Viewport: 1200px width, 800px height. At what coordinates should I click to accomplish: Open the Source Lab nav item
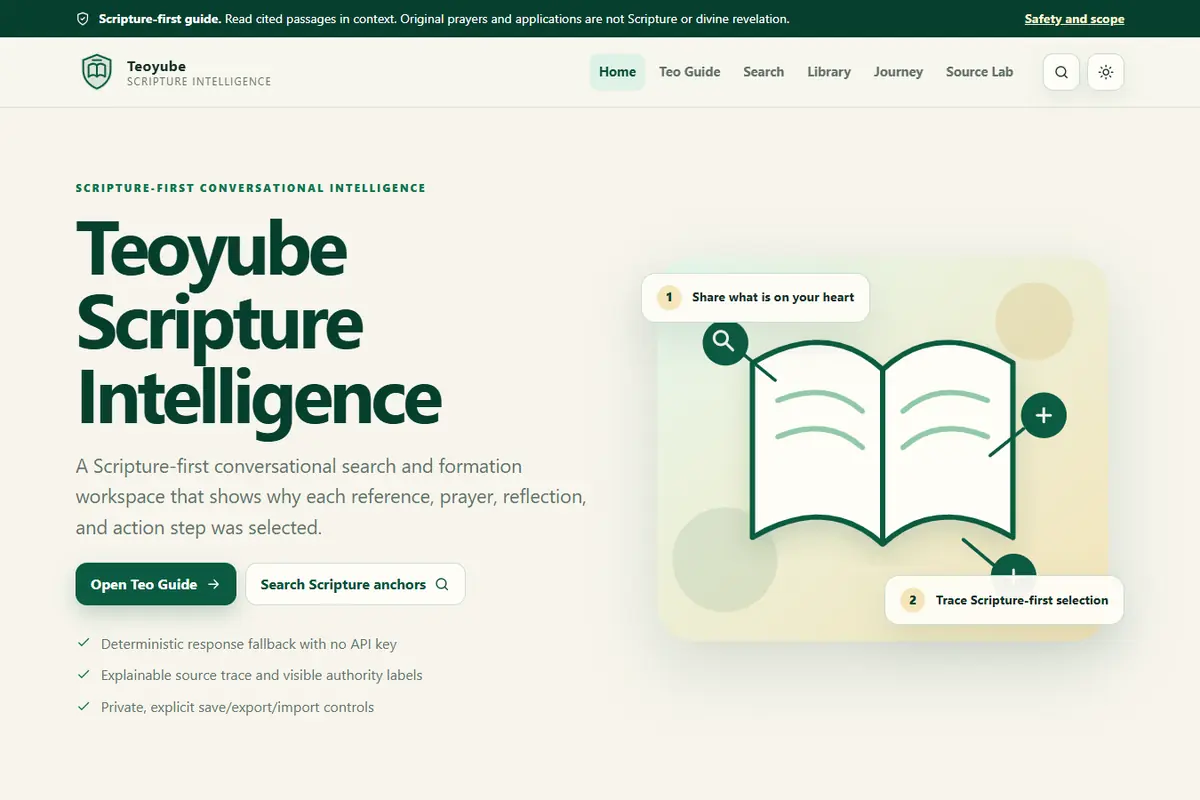pos(979,72)
